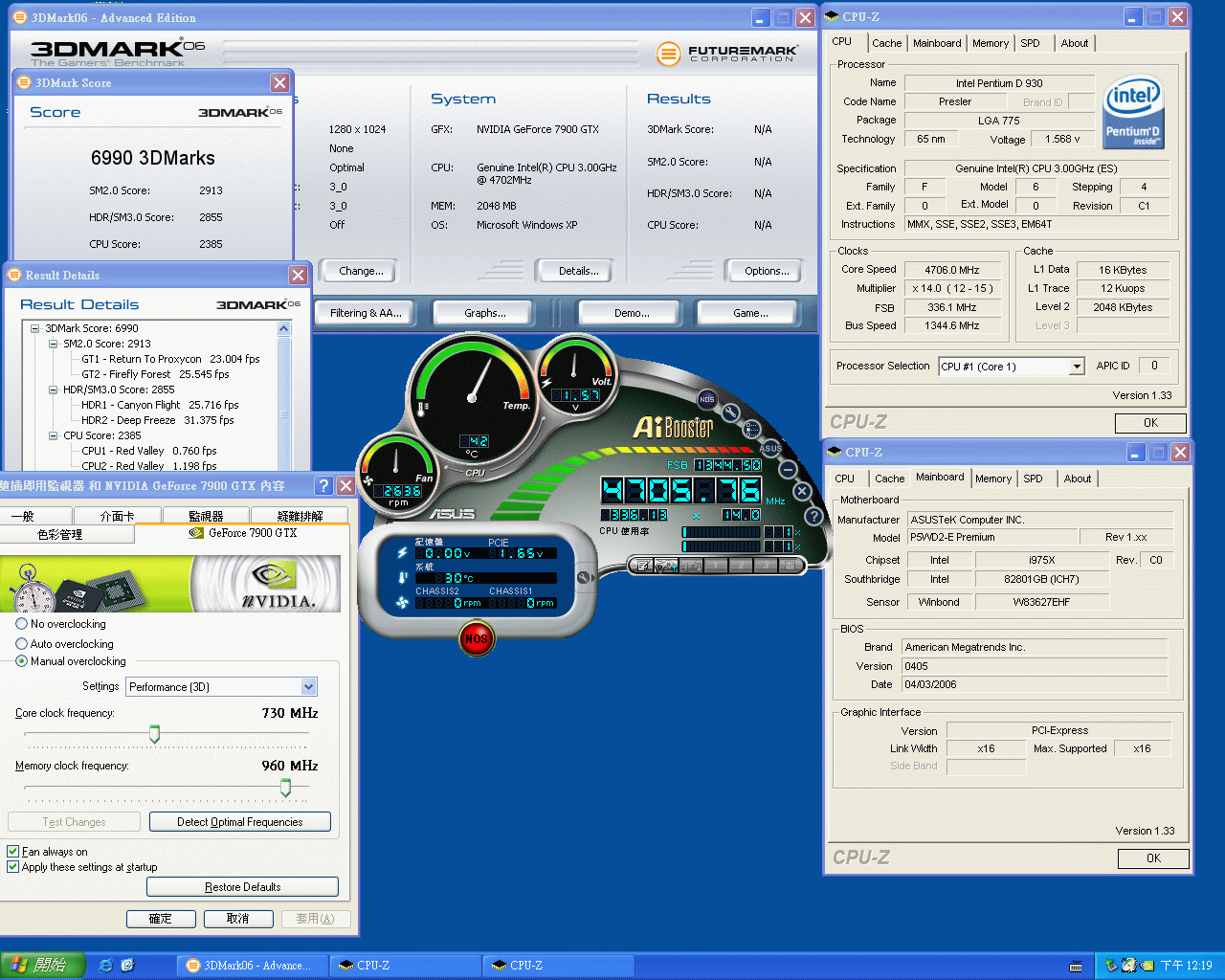1225x980 pixels.
Task: Click the Change... button in 3DMark06
Action: (x=361, y=271)
